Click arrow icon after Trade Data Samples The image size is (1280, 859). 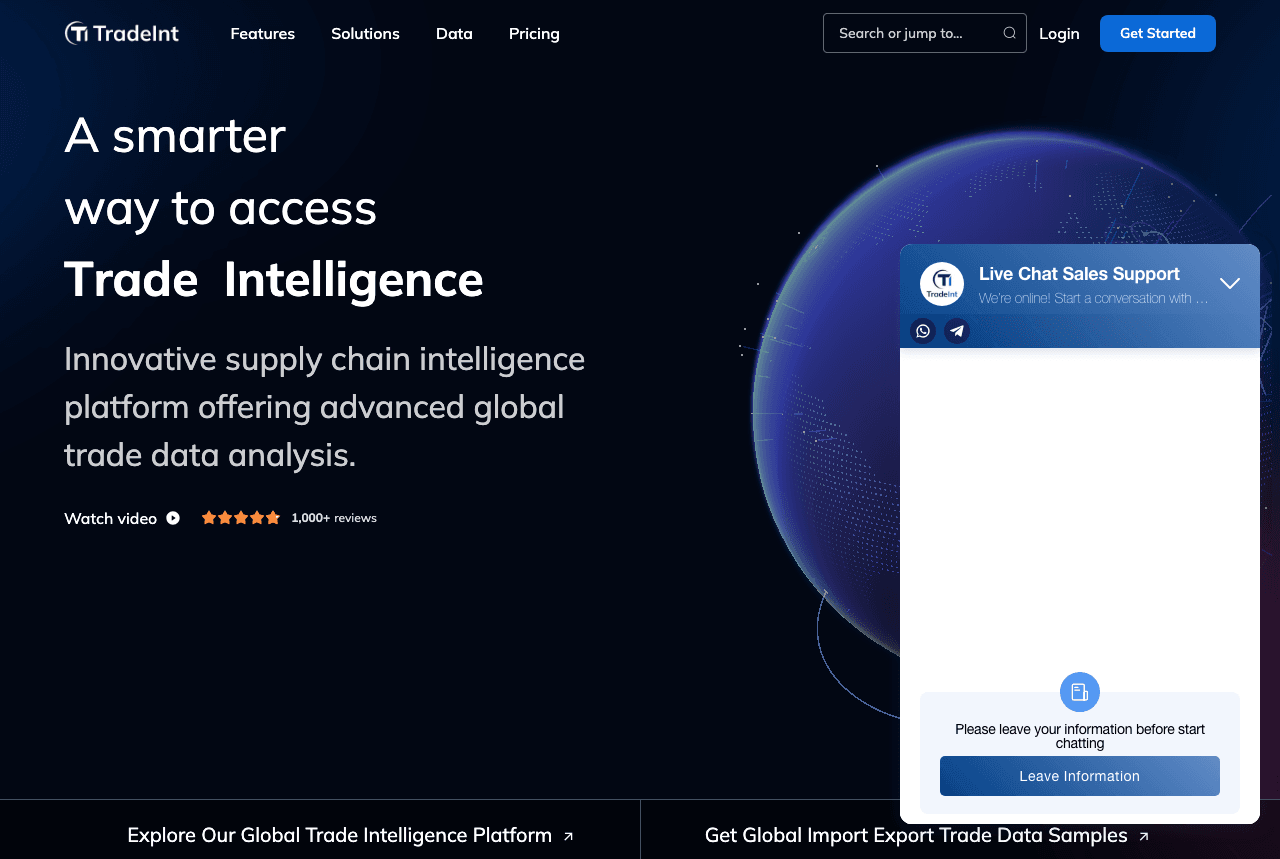1144,836
